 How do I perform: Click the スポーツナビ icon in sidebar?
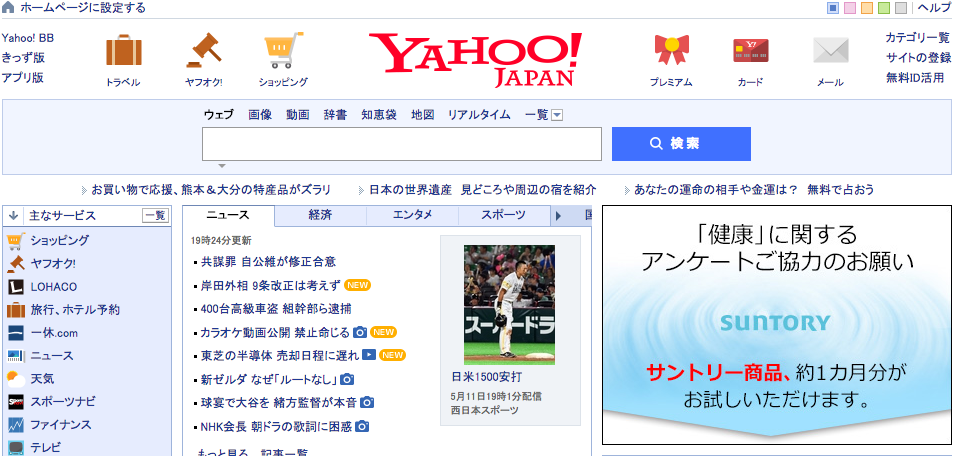coord(16,402)
